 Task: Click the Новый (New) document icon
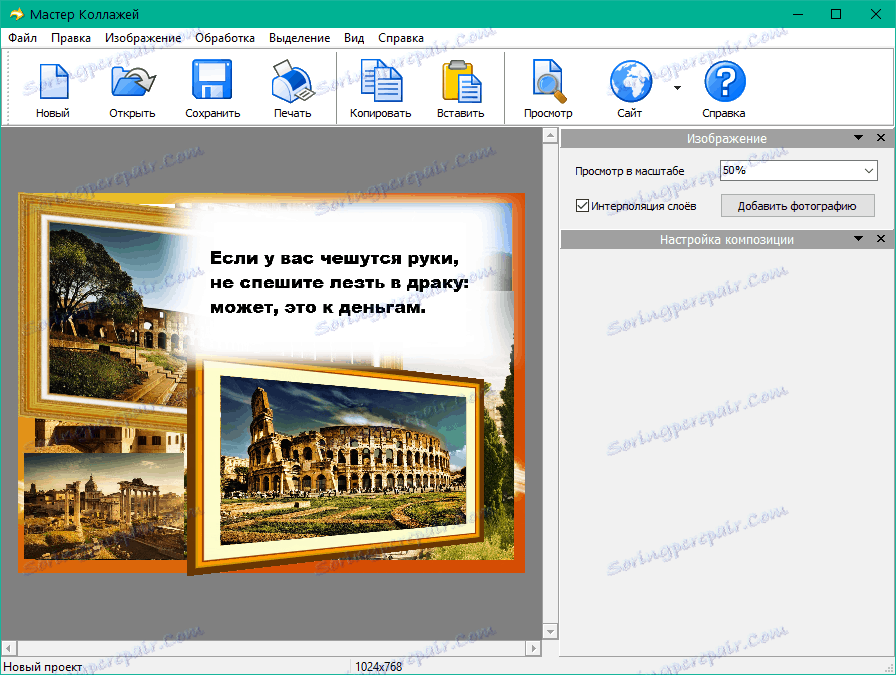(53, 81)
